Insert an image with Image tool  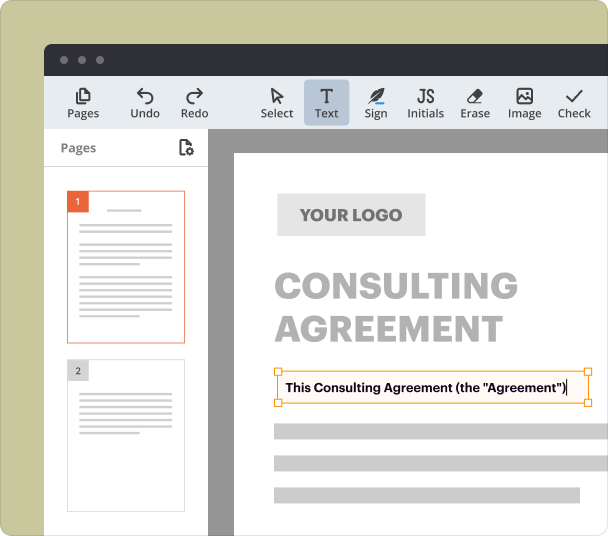click(x=524, y=102)
